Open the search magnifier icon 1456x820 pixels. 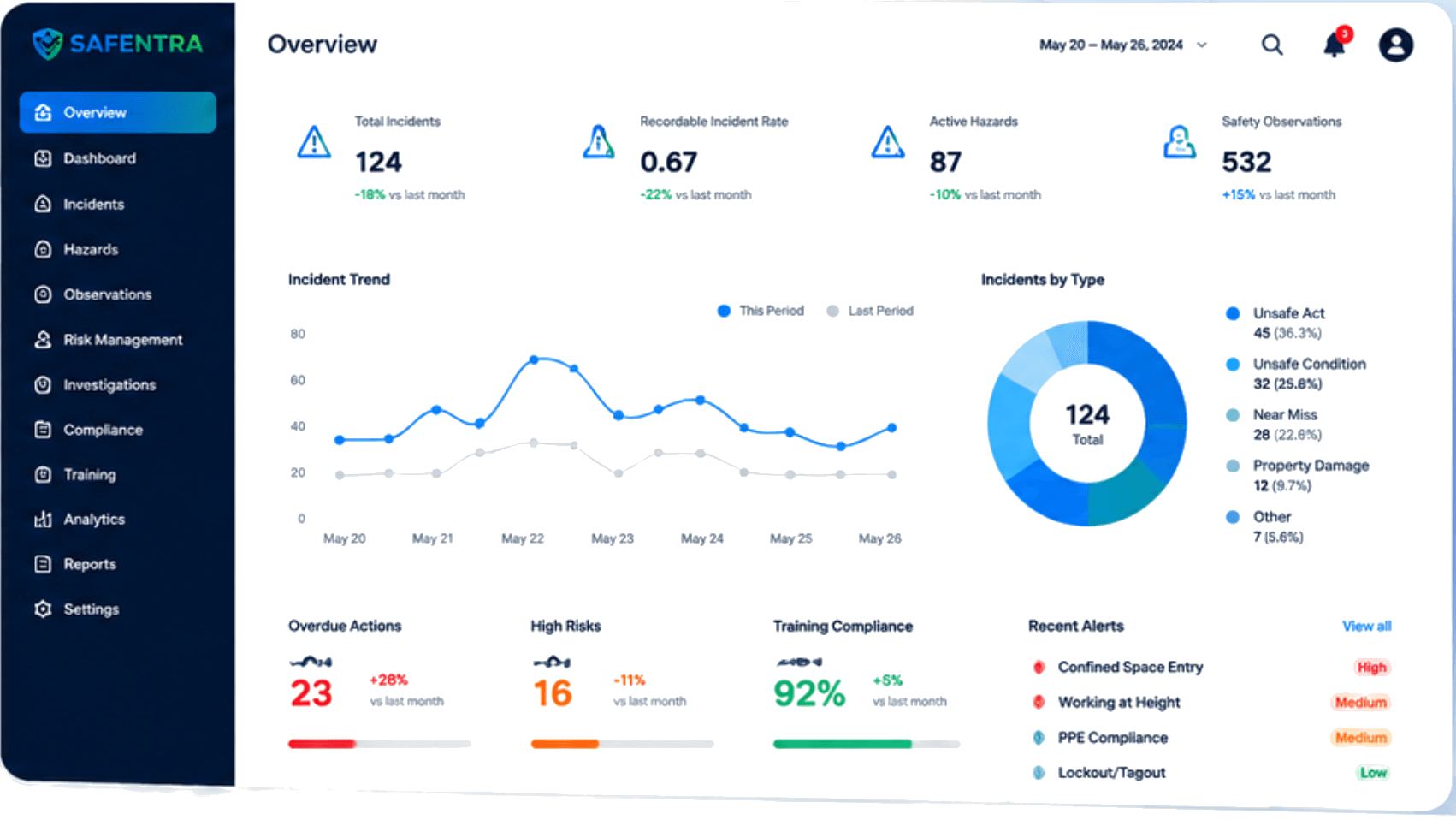(1272, 45)
